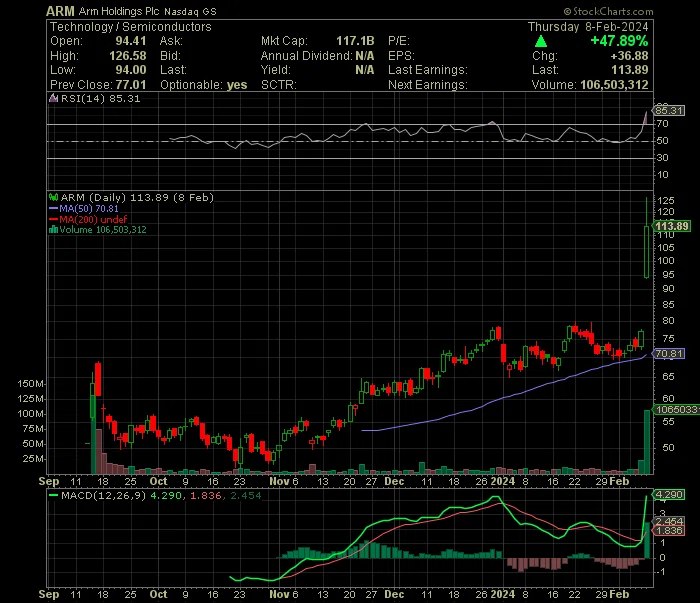The image size is (700, 603).
Task: Click the 70.81 moving average axis tag
Action: point(669,354)
